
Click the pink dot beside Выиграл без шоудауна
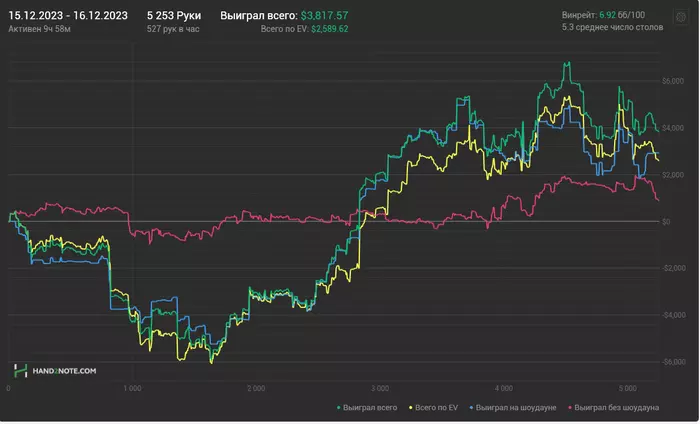coord(571,409)
